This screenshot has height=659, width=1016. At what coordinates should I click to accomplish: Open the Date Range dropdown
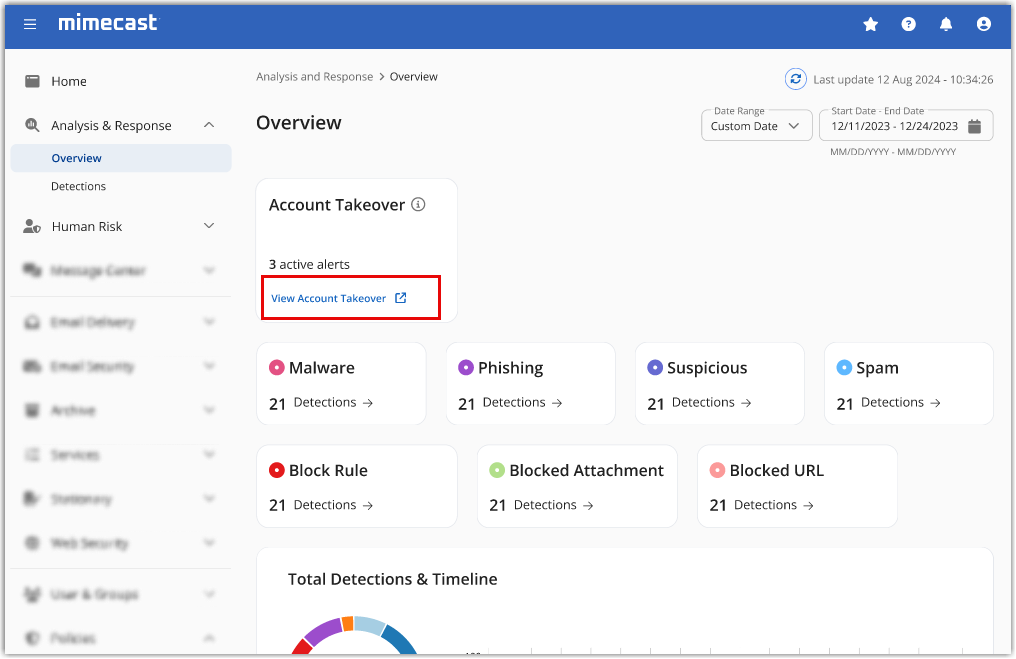point(756,126)
